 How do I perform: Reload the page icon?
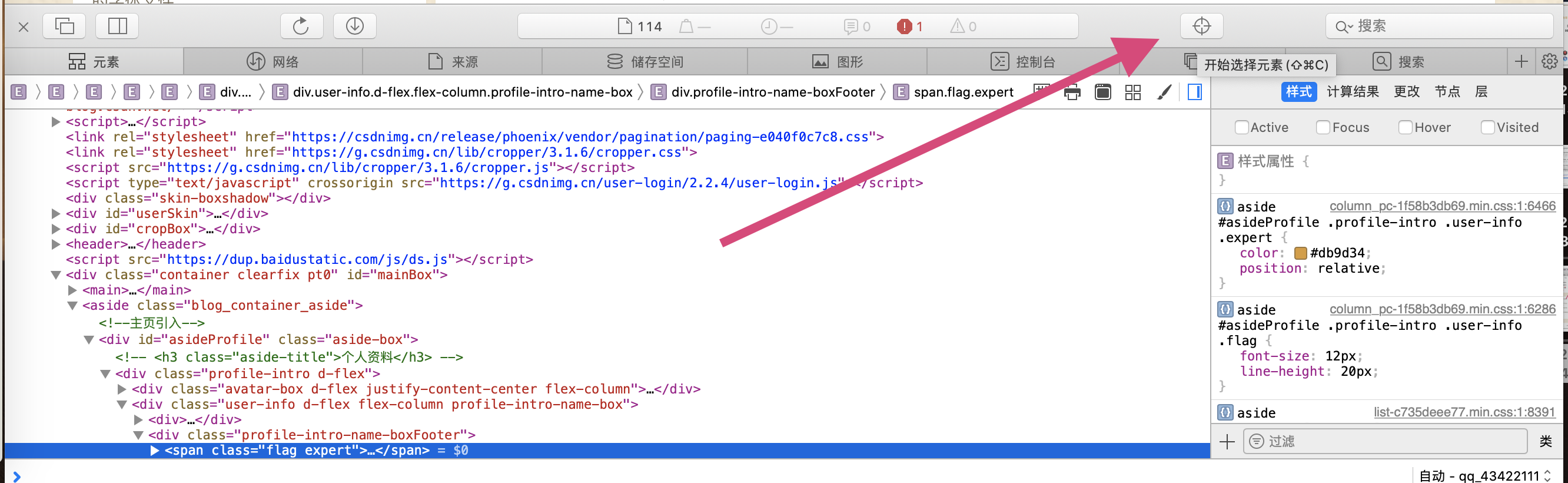(301, 26)
